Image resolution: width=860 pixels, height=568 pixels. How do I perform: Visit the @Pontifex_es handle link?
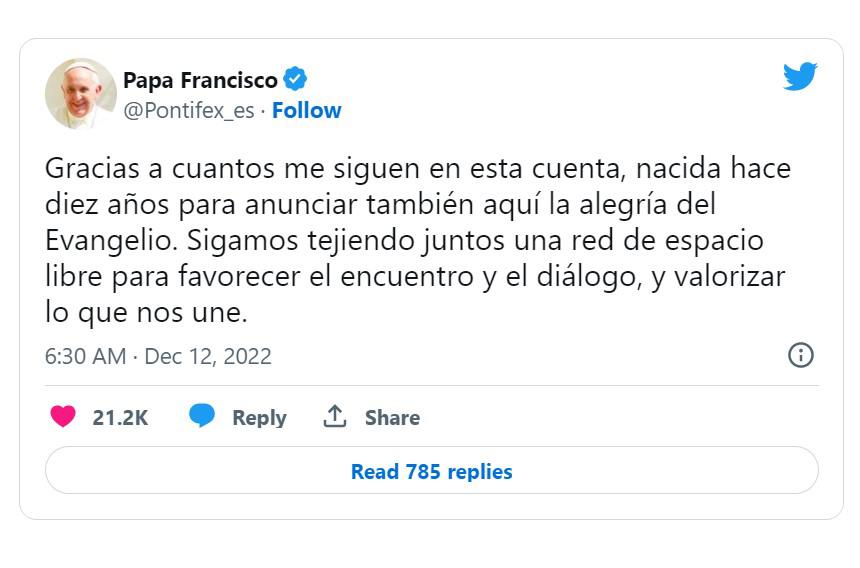point(188,110)
